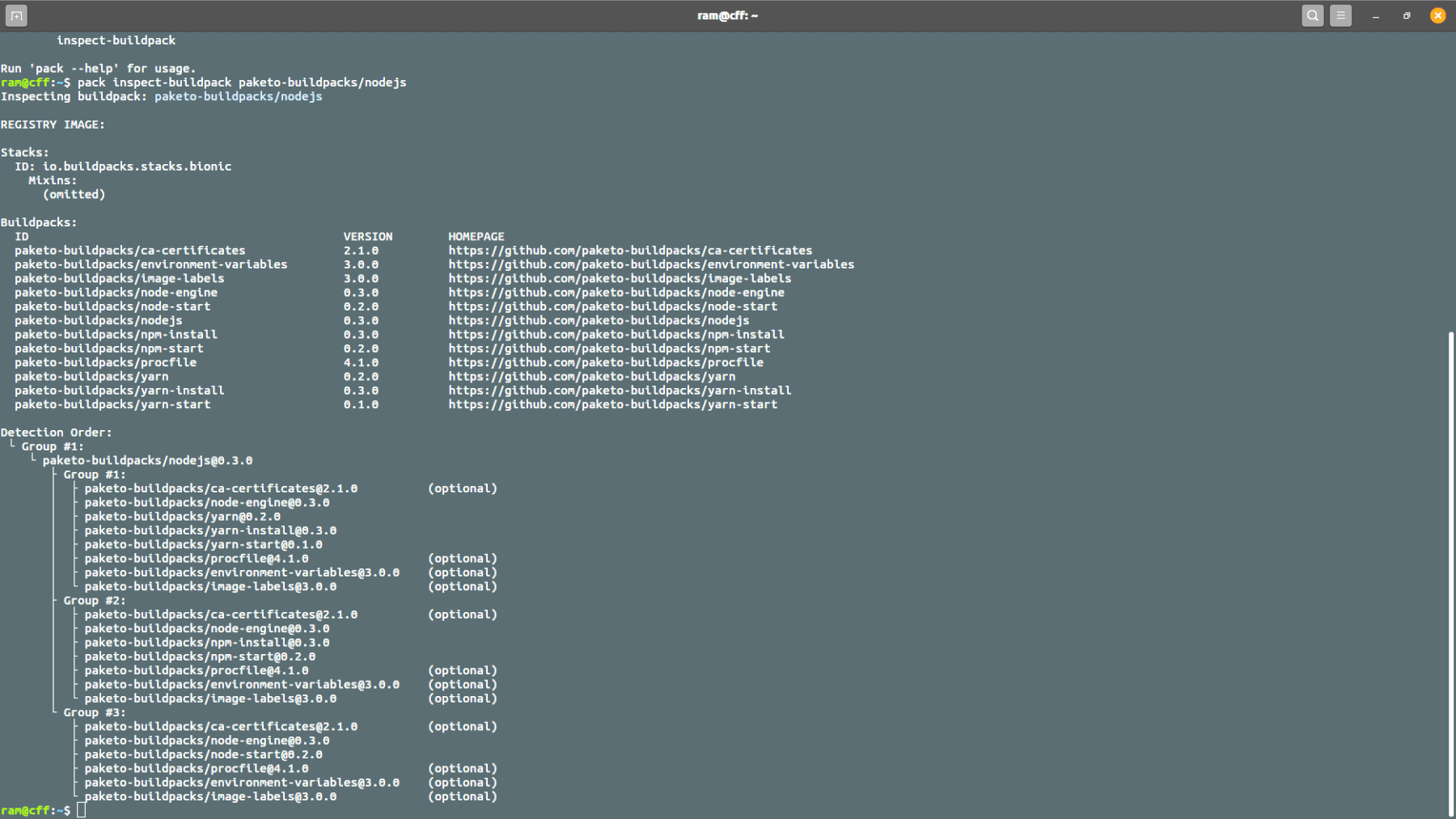Open the yarn-install GitHub homepage link
Image resolution: width=1456 pixels, height=819 pixels.
(x=620, y=391)
